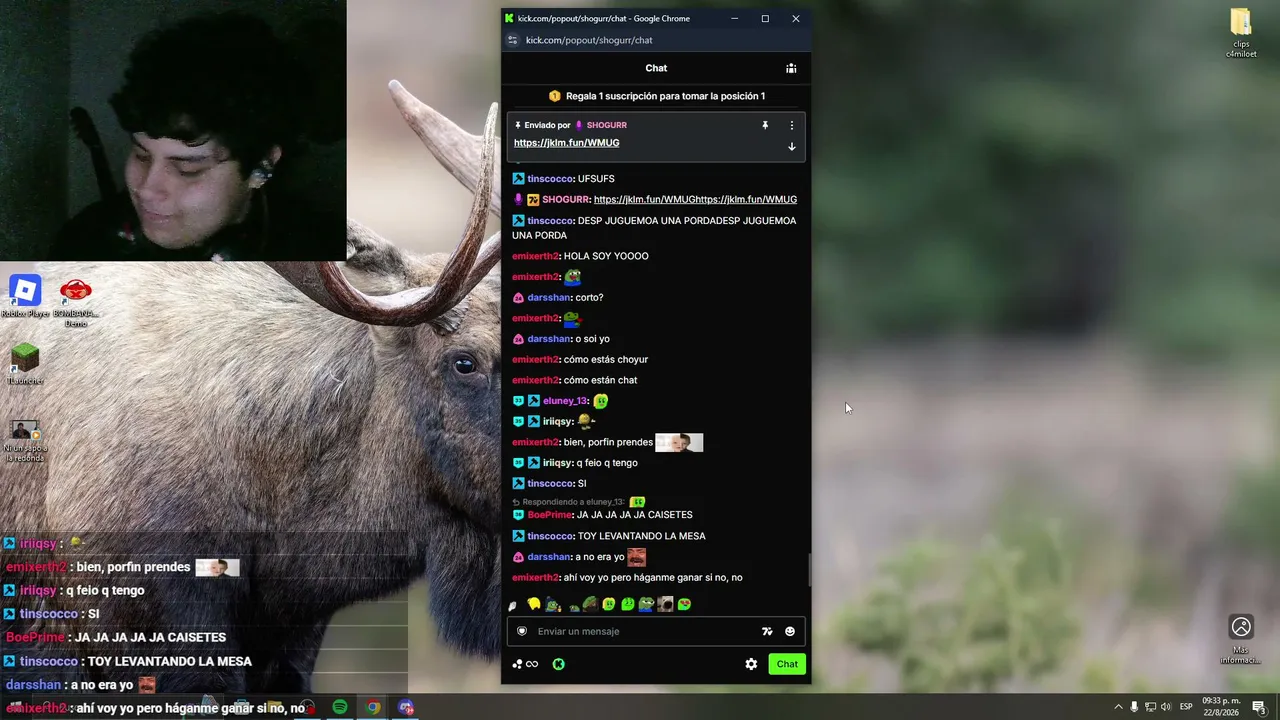Insert the blue-hat frog emote with a lock

pyautogui.click(x=552, y=604)
